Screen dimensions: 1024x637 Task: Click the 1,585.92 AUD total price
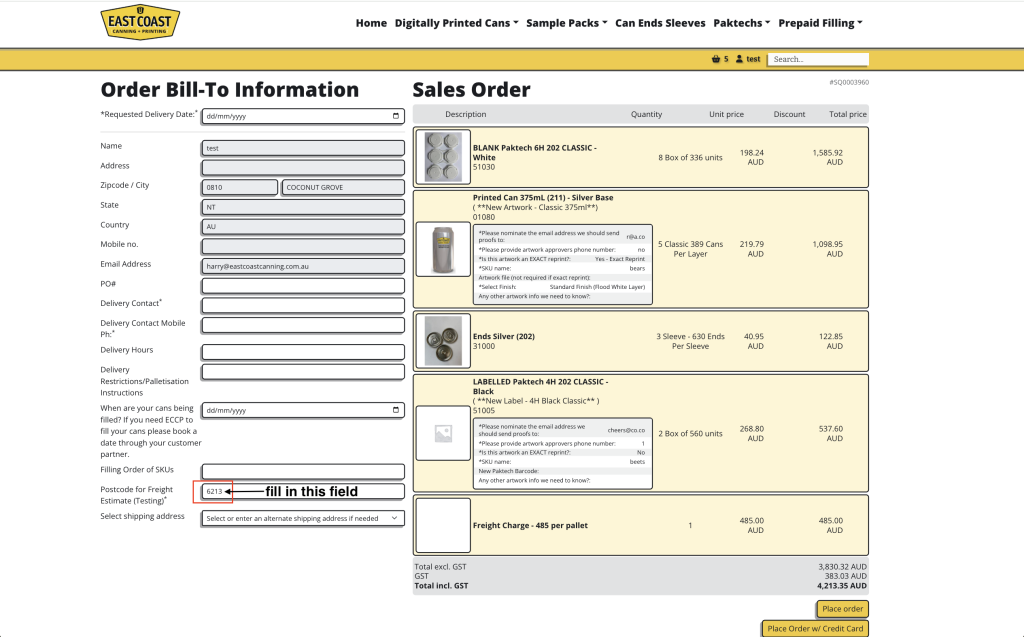[827, 157]
